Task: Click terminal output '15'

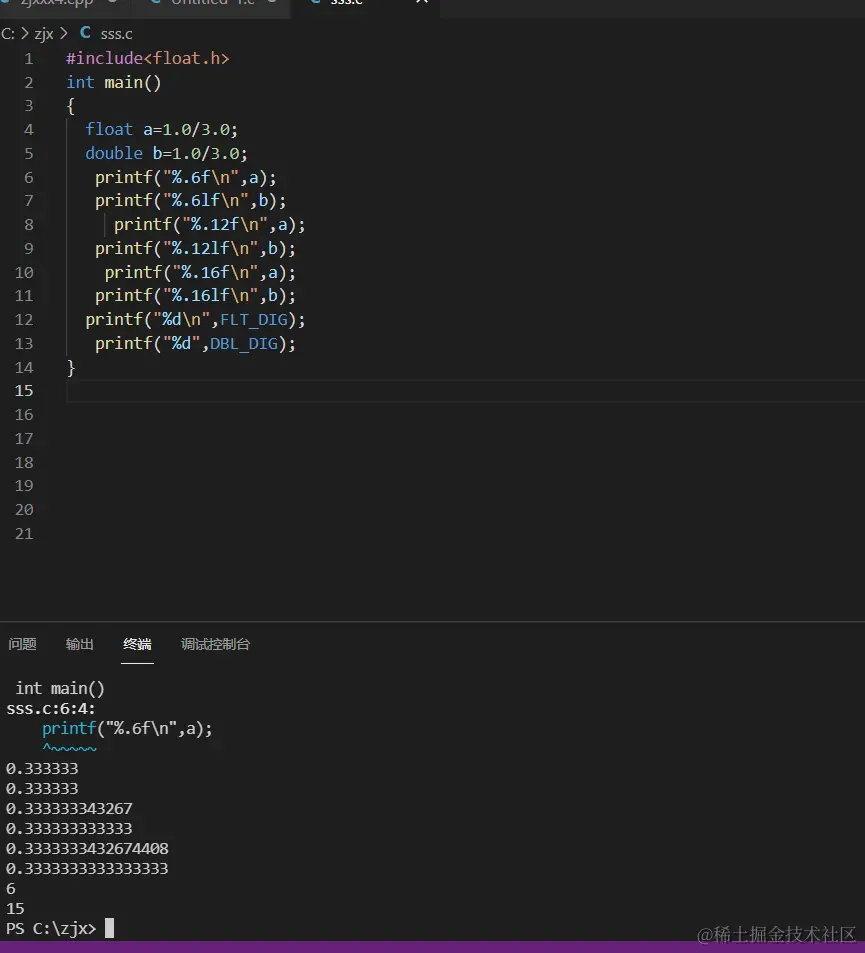Action: point(15,909)
